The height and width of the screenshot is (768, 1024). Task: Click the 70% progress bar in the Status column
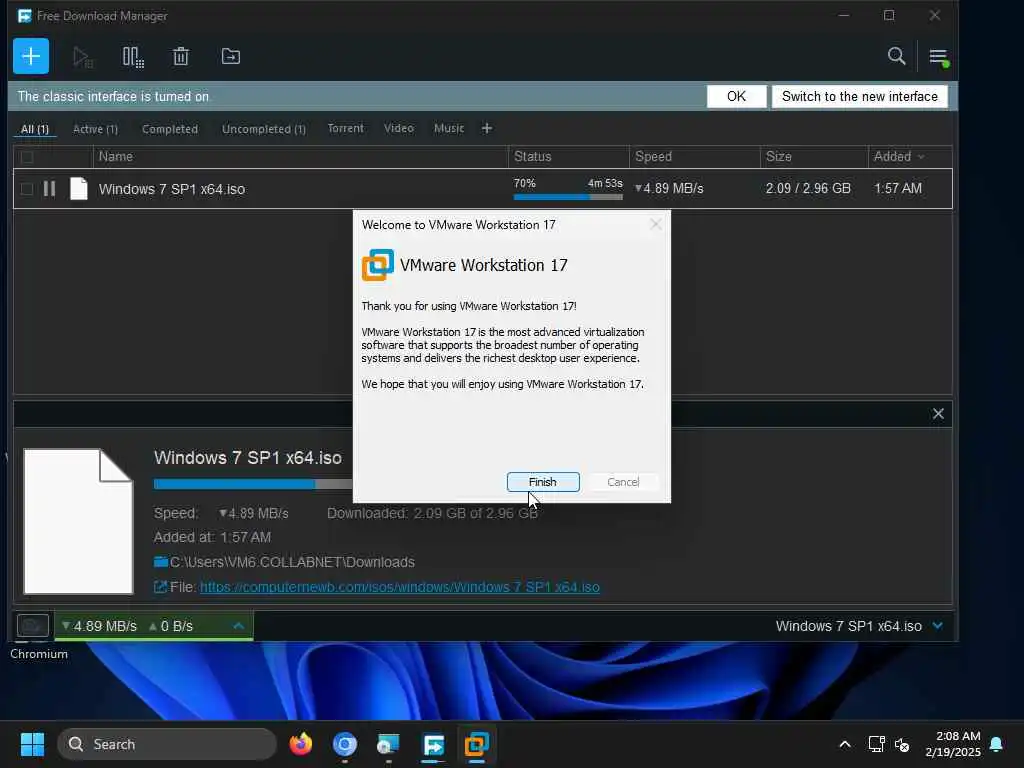pos(568,197)
